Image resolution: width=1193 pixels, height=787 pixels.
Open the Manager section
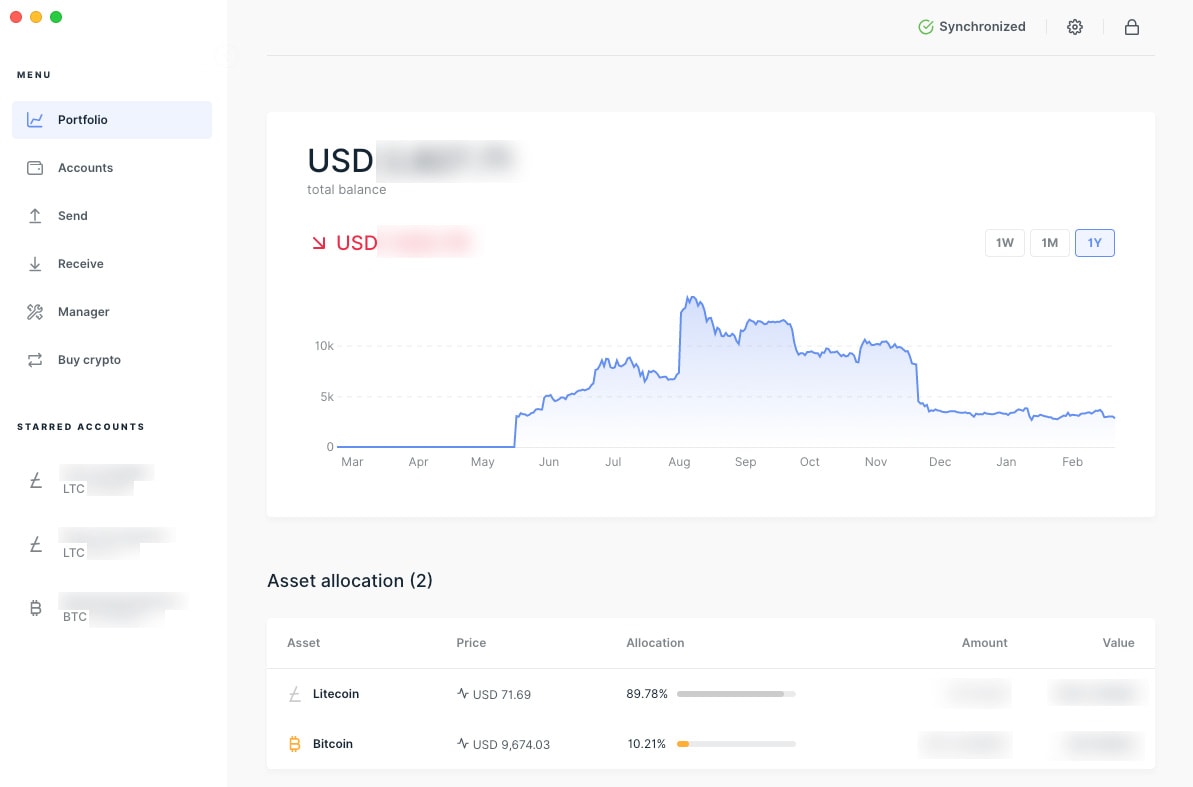tap(83, 312)
